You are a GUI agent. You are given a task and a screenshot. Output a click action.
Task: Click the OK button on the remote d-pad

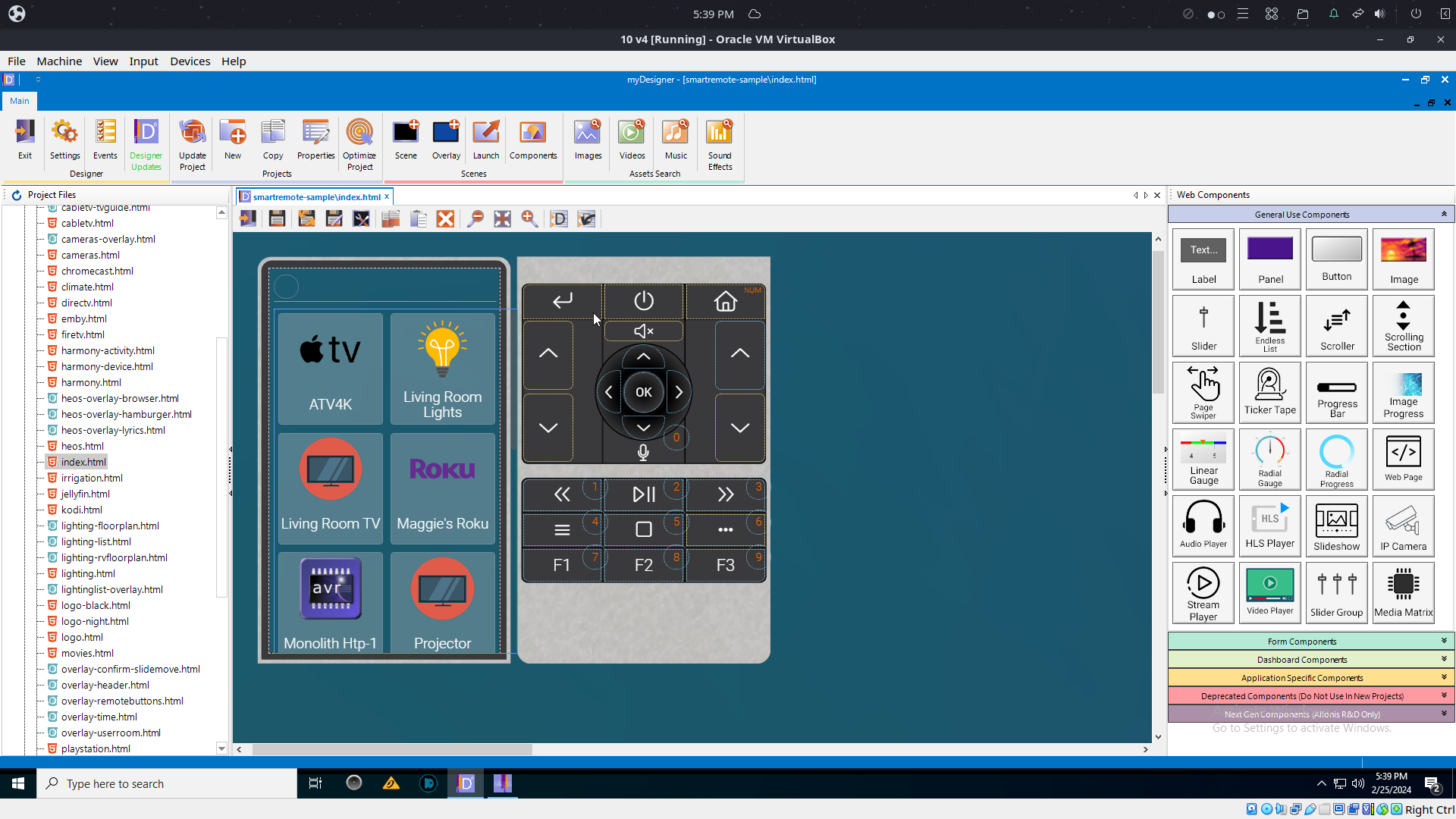pos(644,392)
